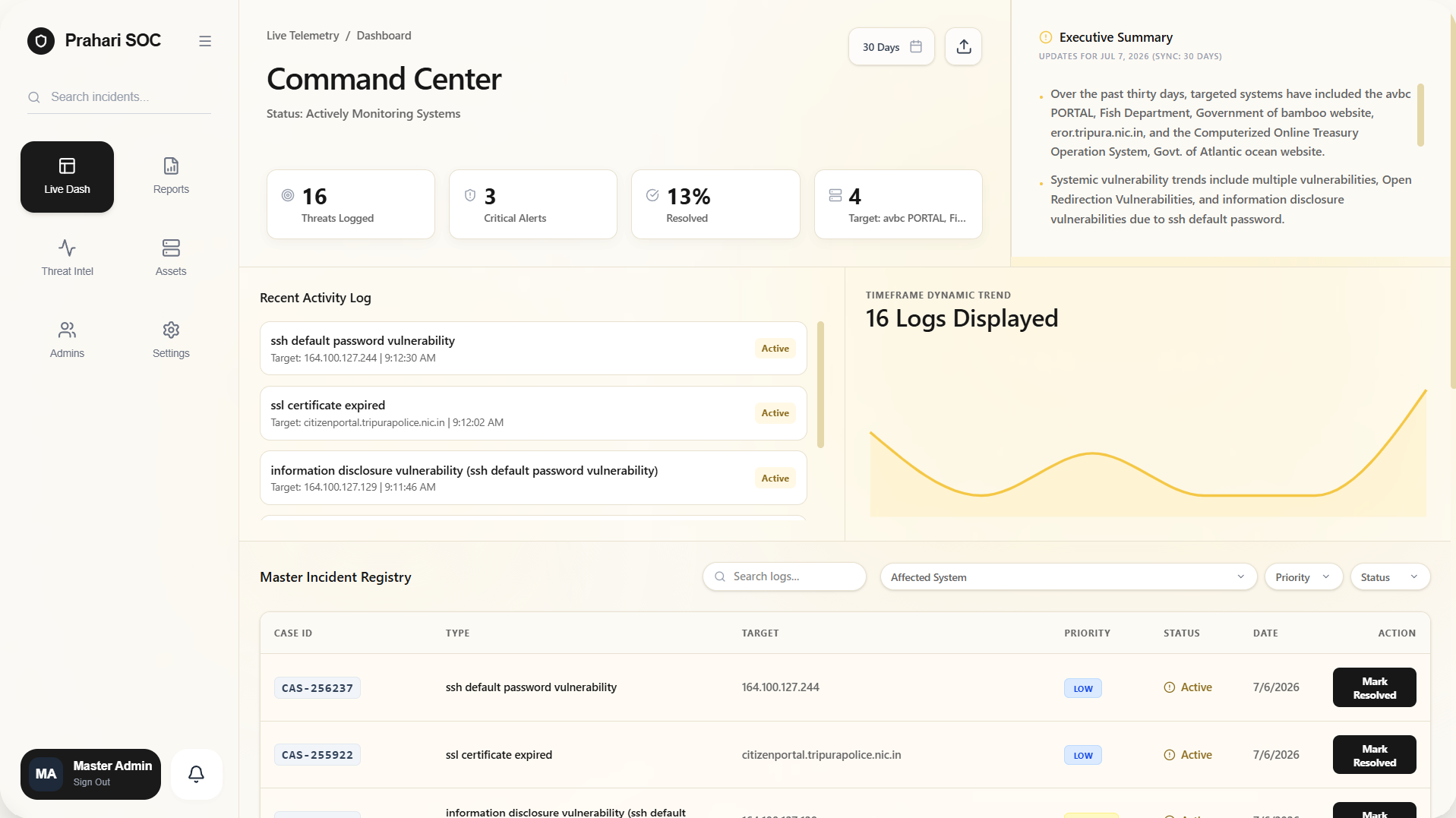Click the notification bell icon

[196, 774]
